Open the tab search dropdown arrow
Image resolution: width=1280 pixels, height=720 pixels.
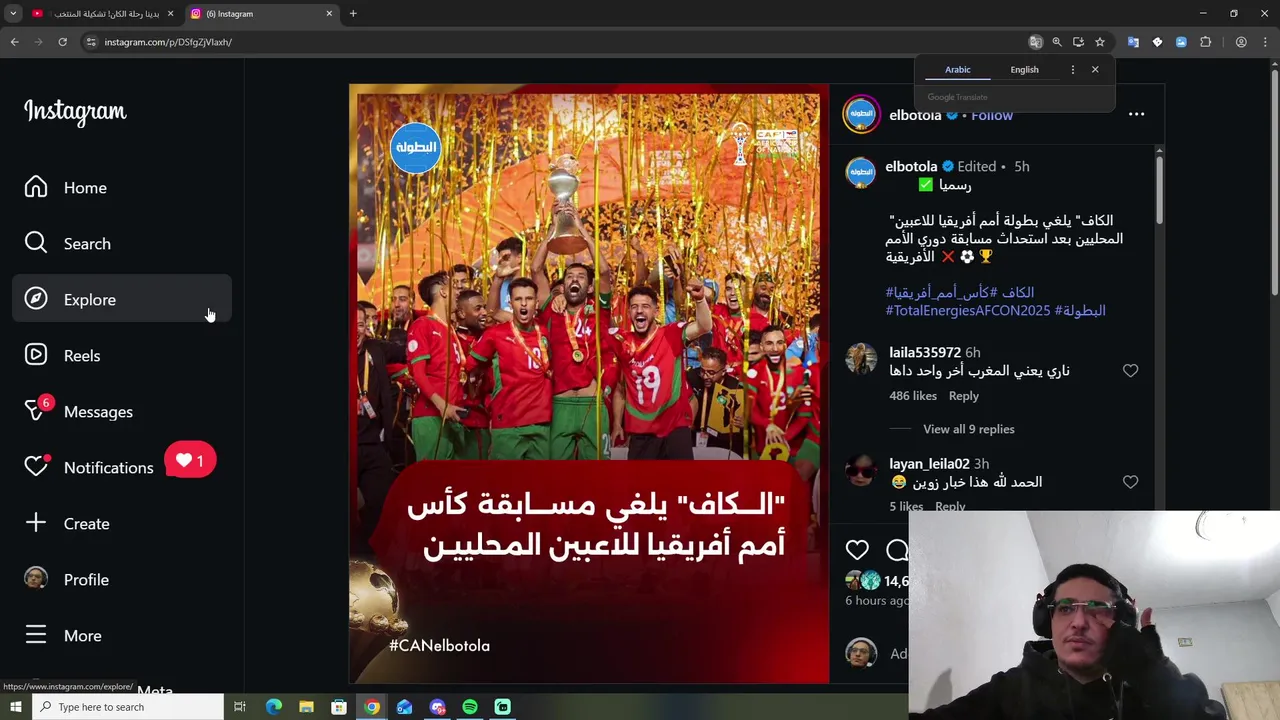point(13,14)
